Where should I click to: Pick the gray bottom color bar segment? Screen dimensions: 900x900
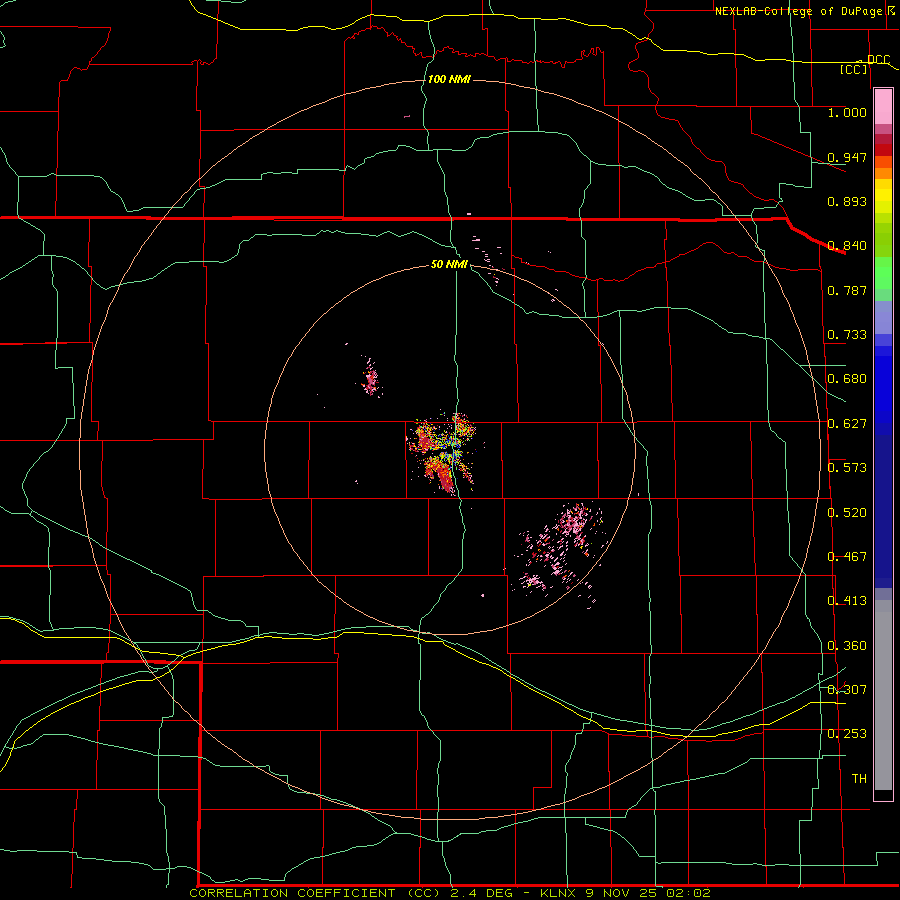tap(883, 695)
